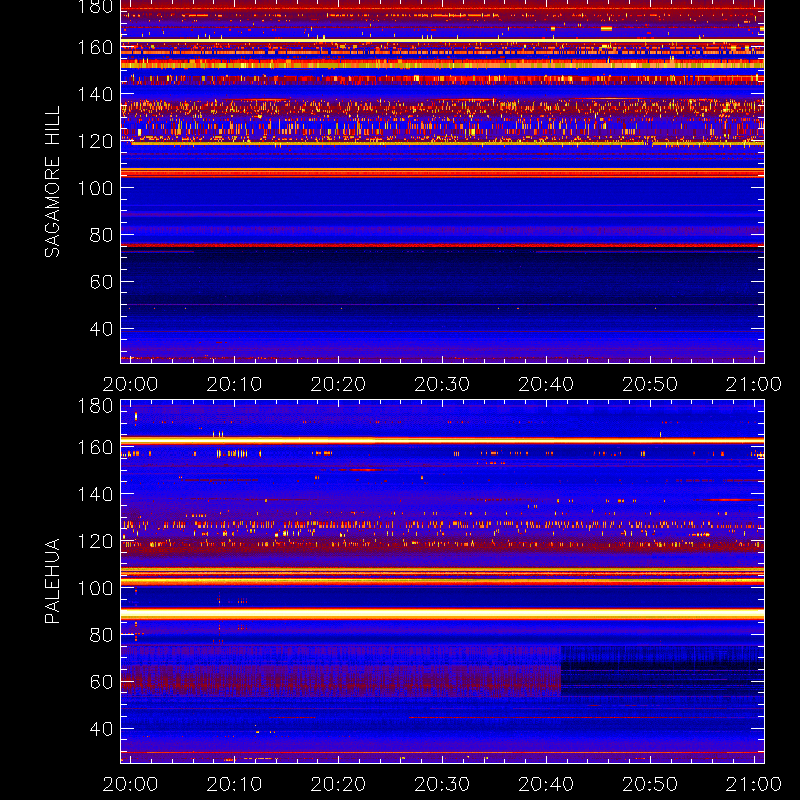The image size is (800, 800).
Task: Click the 20:40 time label of Palehua plot
Action: (x=546, y=784)
